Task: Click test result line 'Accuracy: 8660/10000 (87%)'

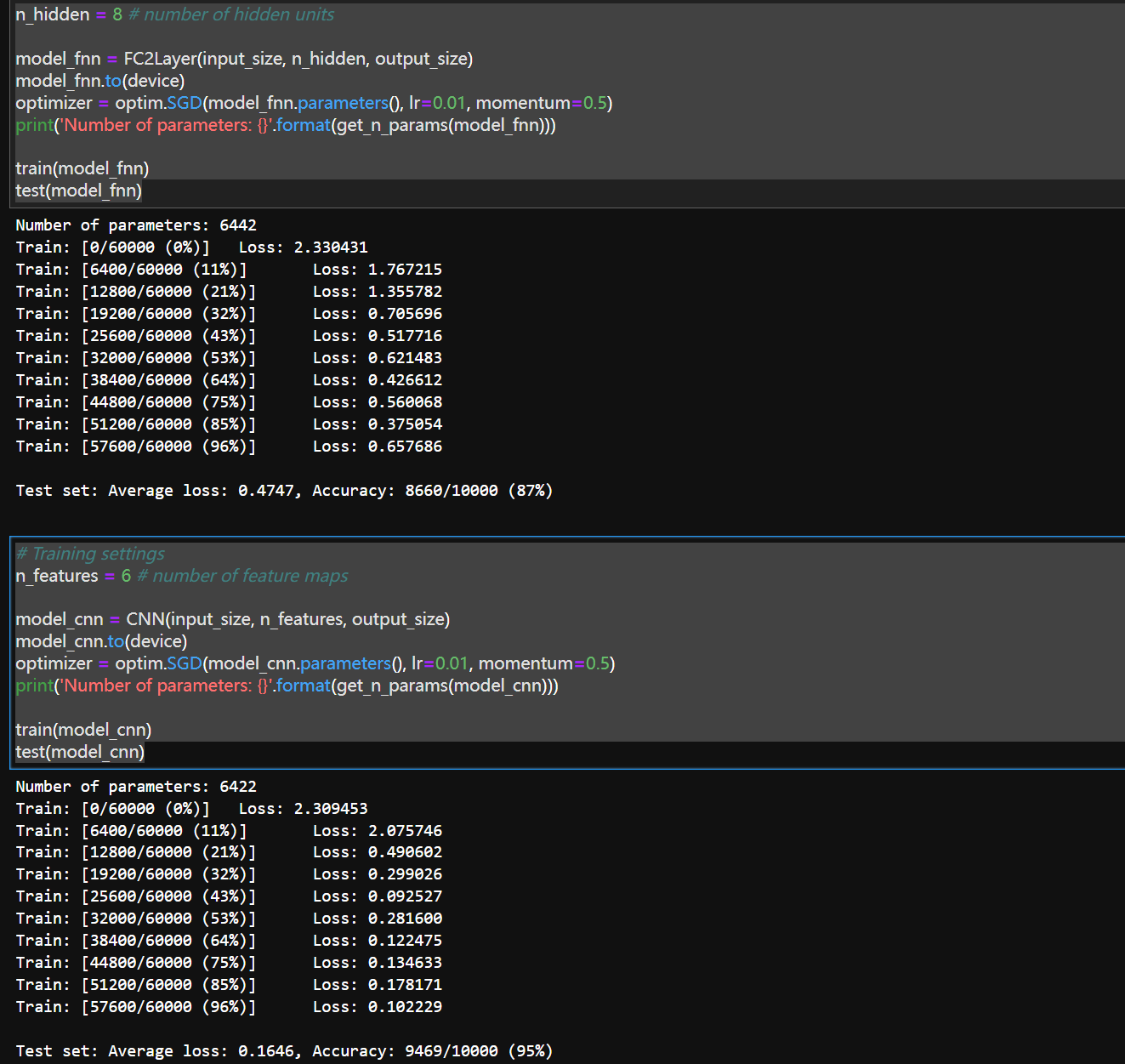Action: tap(284, 491)
